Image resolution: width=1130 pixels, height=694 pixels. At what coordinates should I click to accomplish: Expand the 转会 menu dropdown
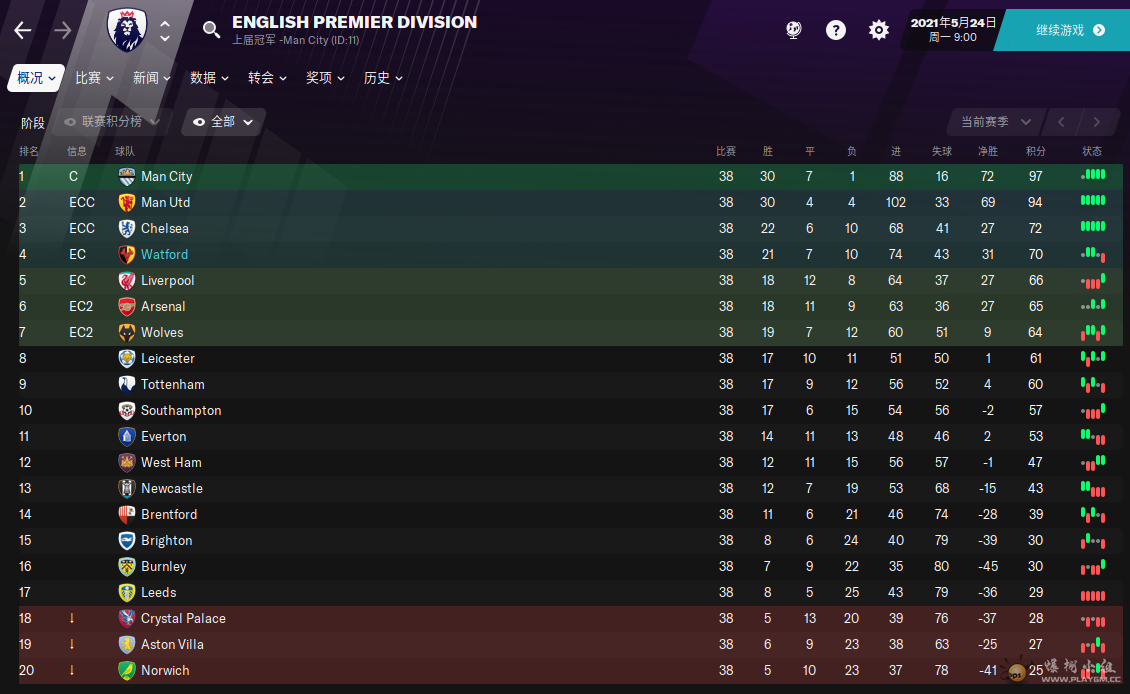[267, 78]
